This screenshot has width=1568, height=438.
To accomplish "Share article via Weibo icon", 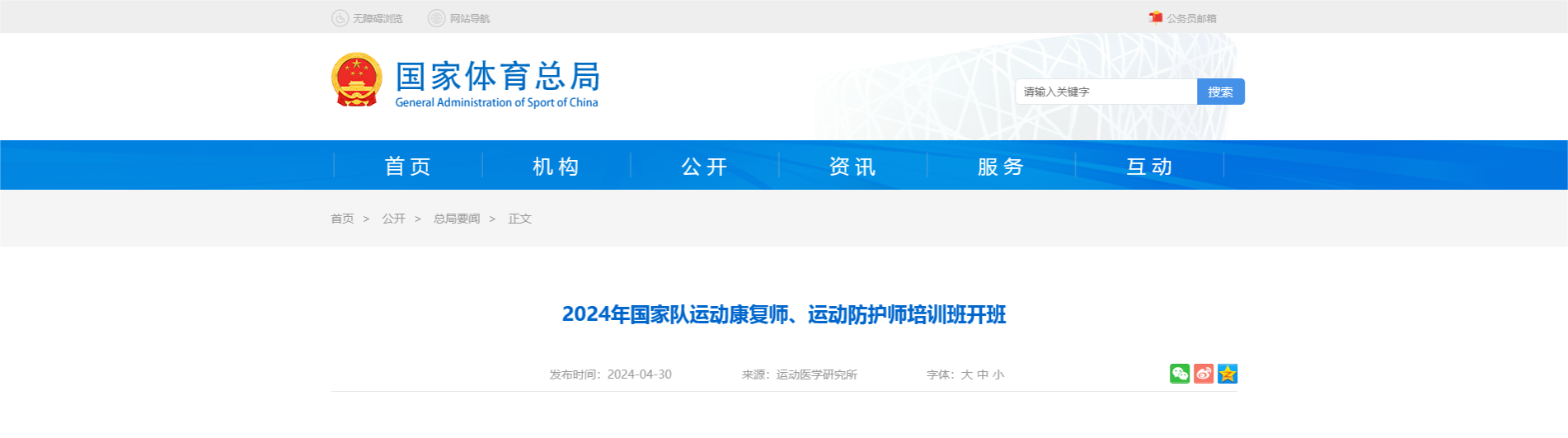I will pyautogui.click(x=1204, y=374).
